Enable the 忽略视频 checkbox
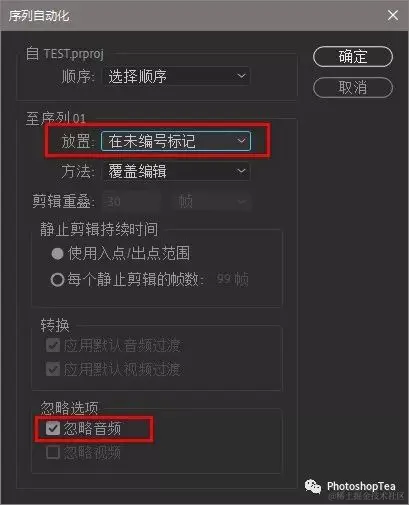This screenshot has height=505, width=409. [53, 452]
